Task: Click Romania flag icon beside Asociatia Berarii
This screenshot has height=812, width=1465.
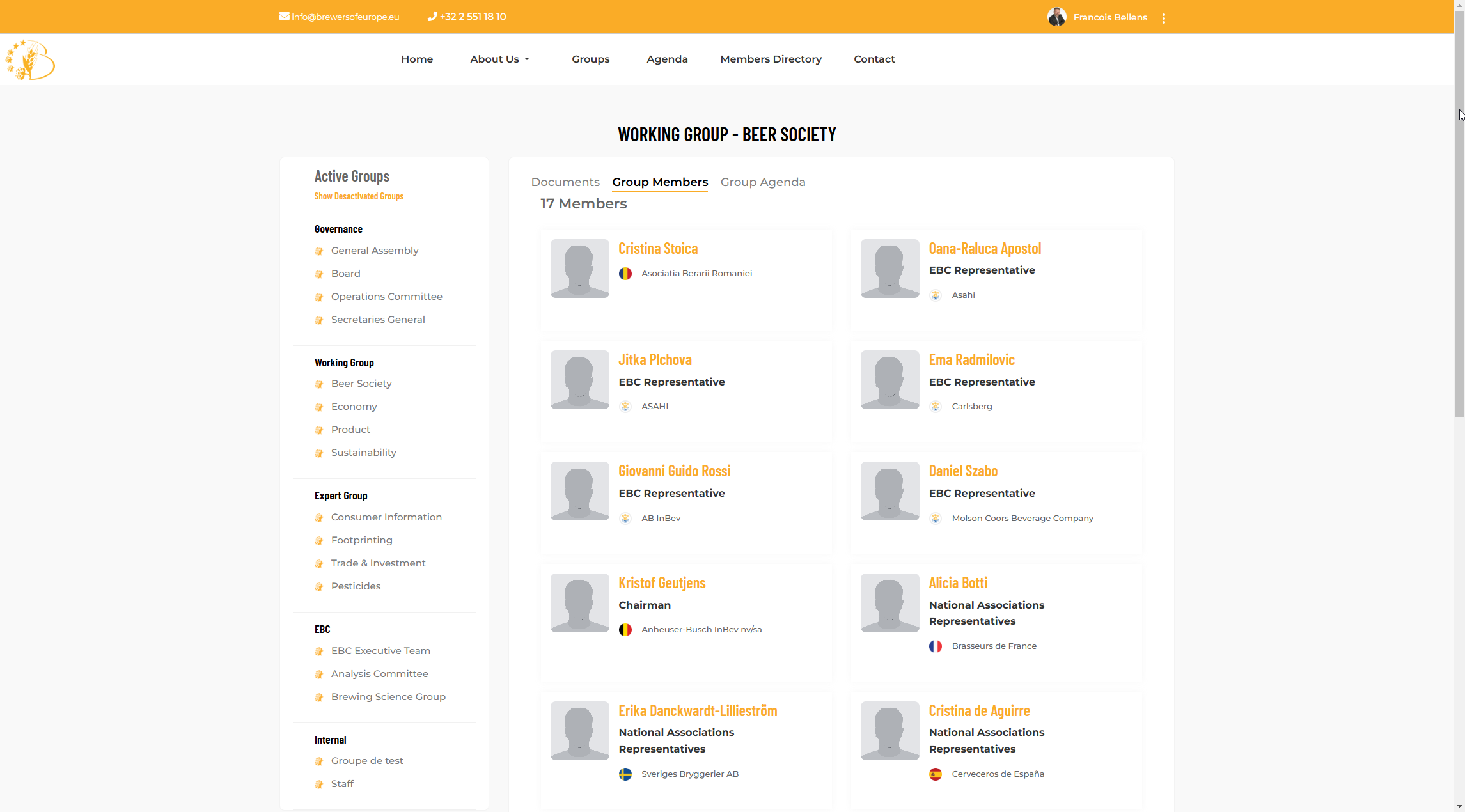Action: (x=625, y=274)
